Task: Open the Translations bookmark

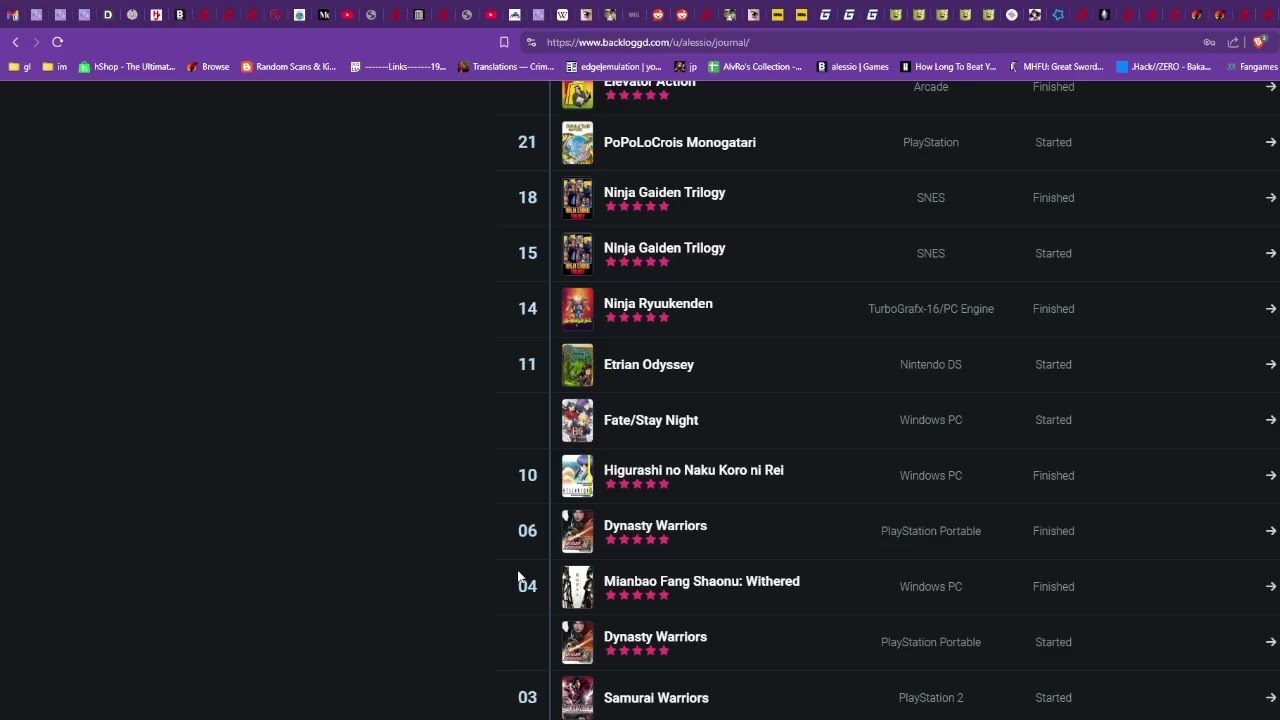Action: click(506, 67)
